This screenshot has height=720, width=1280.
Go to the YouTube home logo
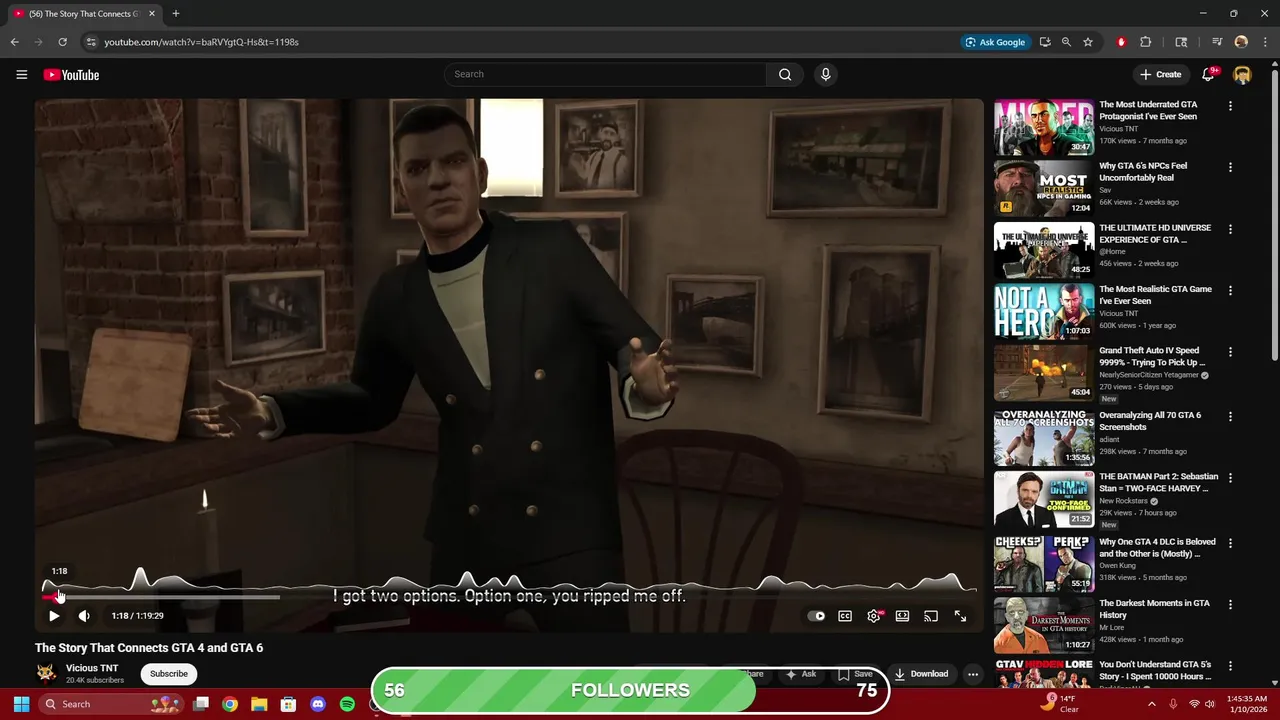[71, 75]
